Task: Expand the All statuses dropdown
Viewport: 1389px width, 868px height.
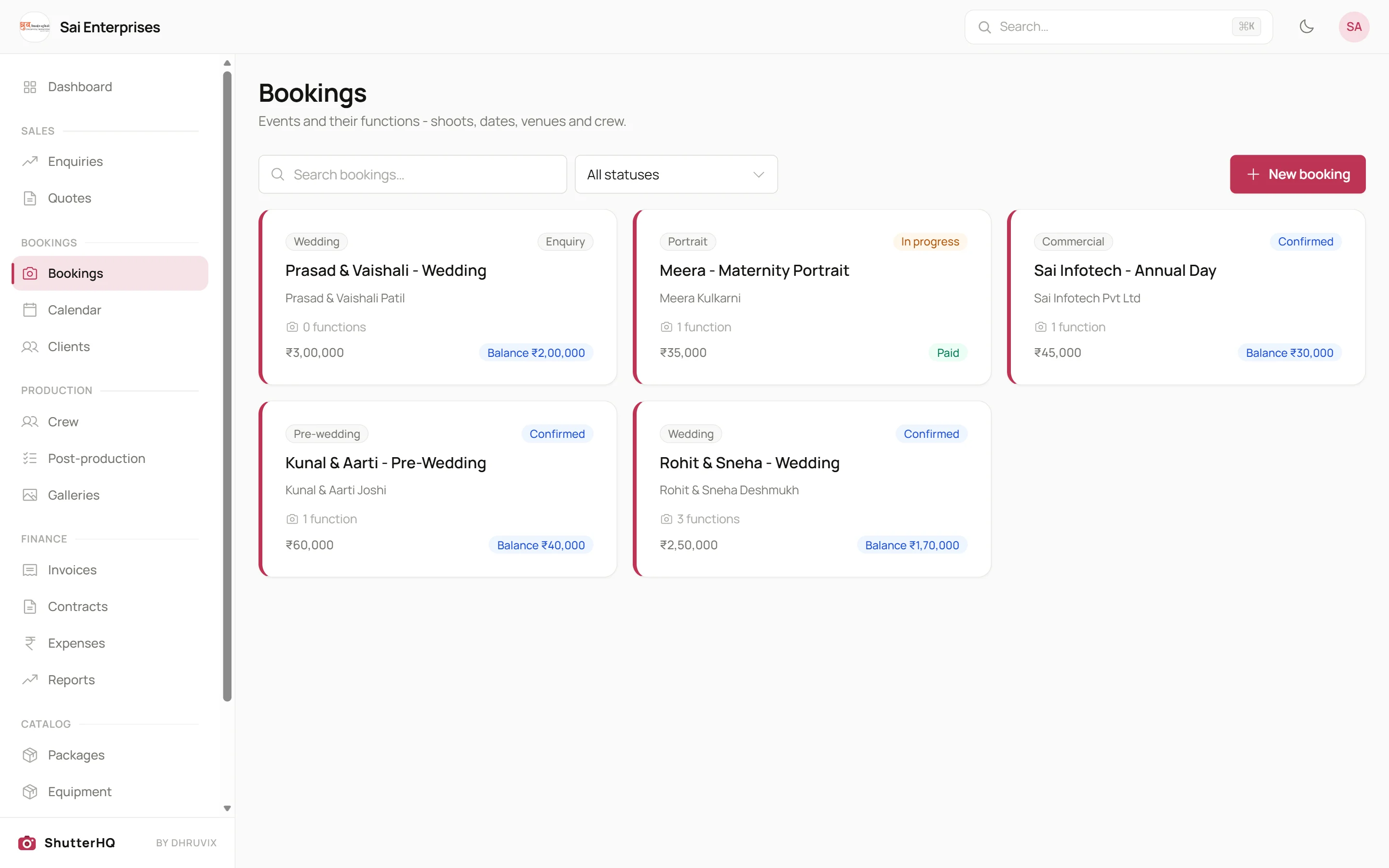Action: click(676, 174)
